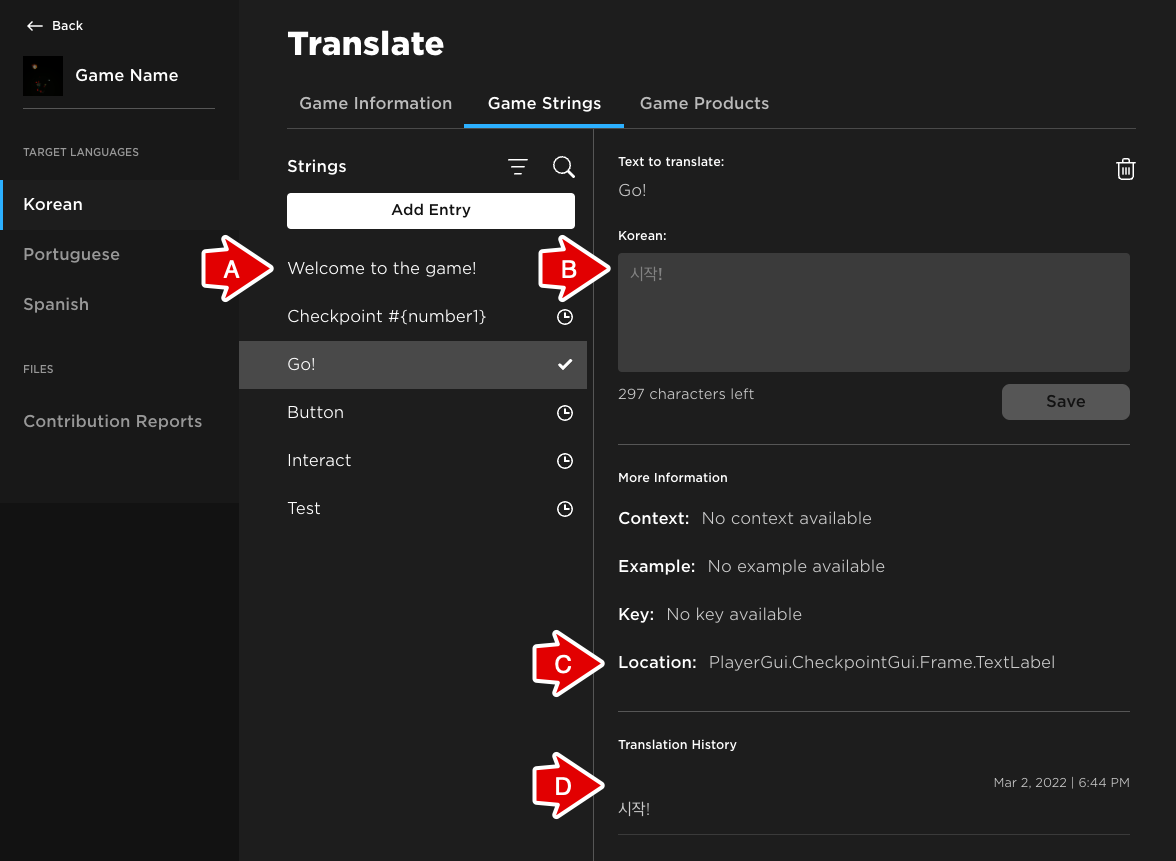Click the checkmark icon next to Go!

[x=565, y=365]
